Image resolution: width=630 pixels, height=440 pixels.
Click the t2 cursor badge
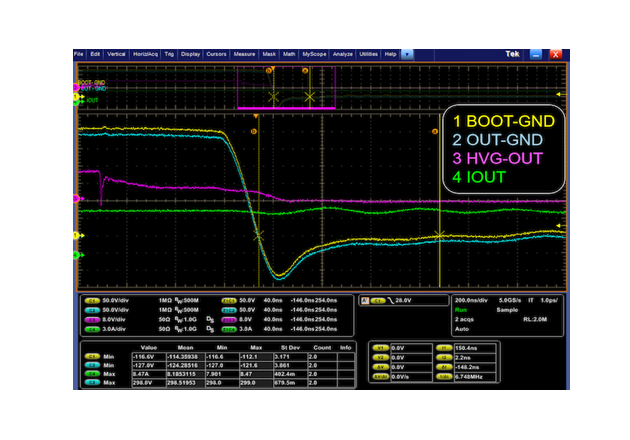pos(444,358)
